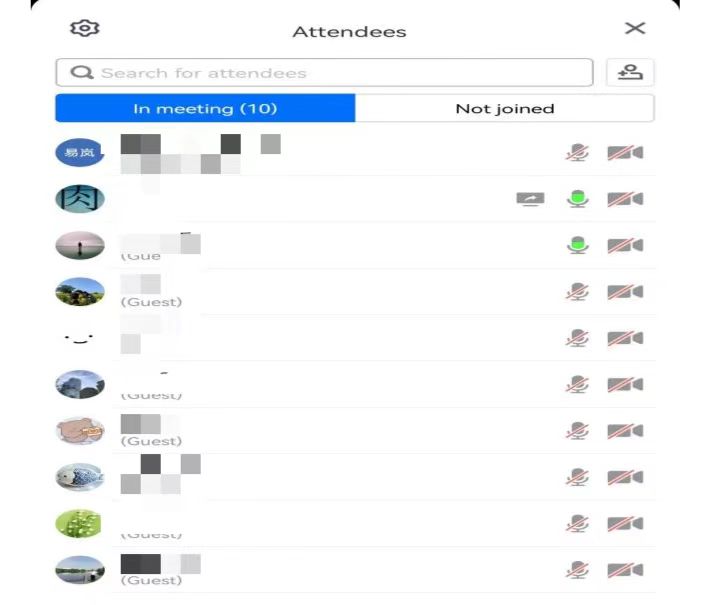
Task: Click camera icon of smiley-face attendee
Action: click(x=625, y=338)
